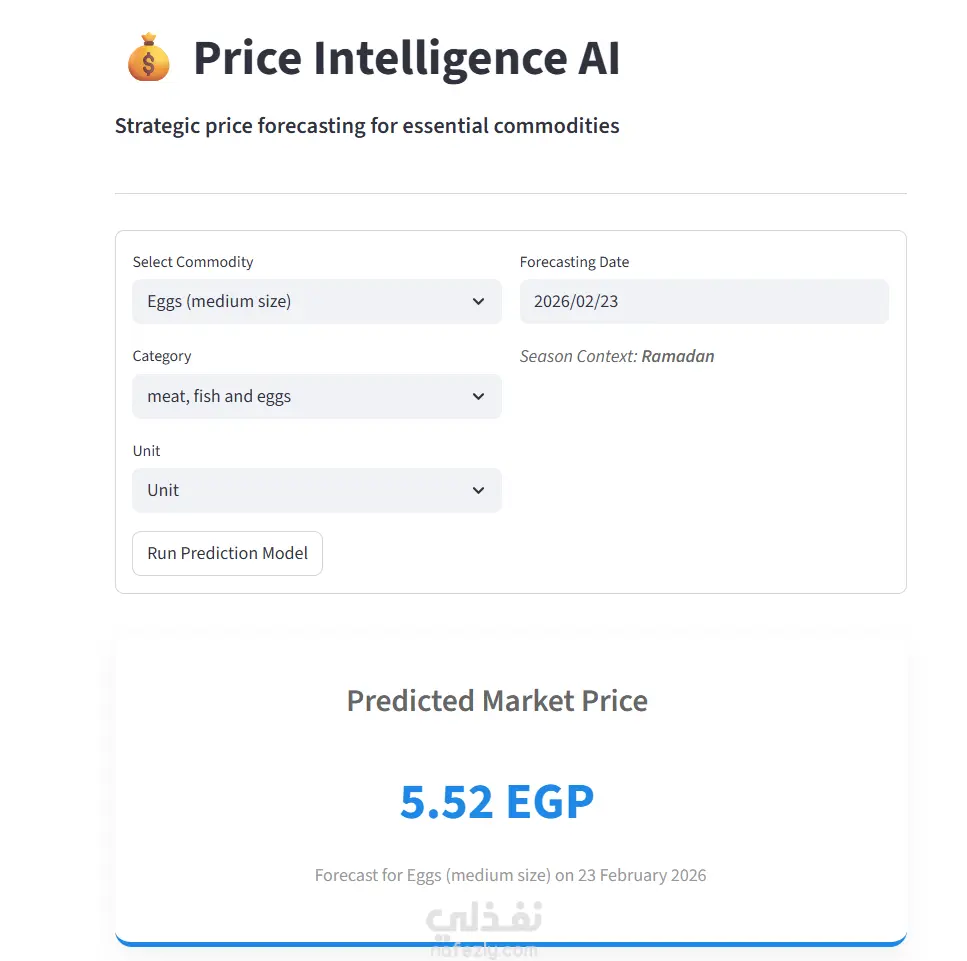Click the "Price Intelligence AI" title
The width and height of the screenshot is (967, 961).
click(x=406, y=58)
